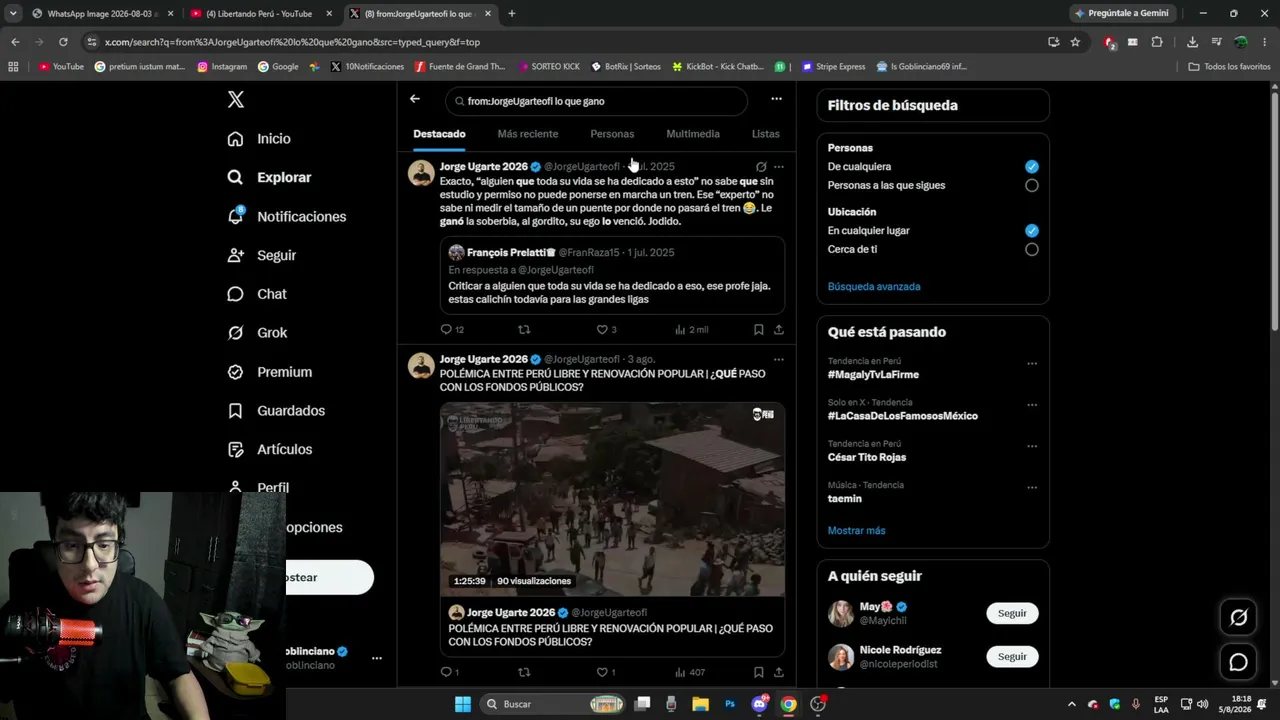Open options for the taemin trend
The width and height of the screenshot is (1280, 720).
[1032, 488]
